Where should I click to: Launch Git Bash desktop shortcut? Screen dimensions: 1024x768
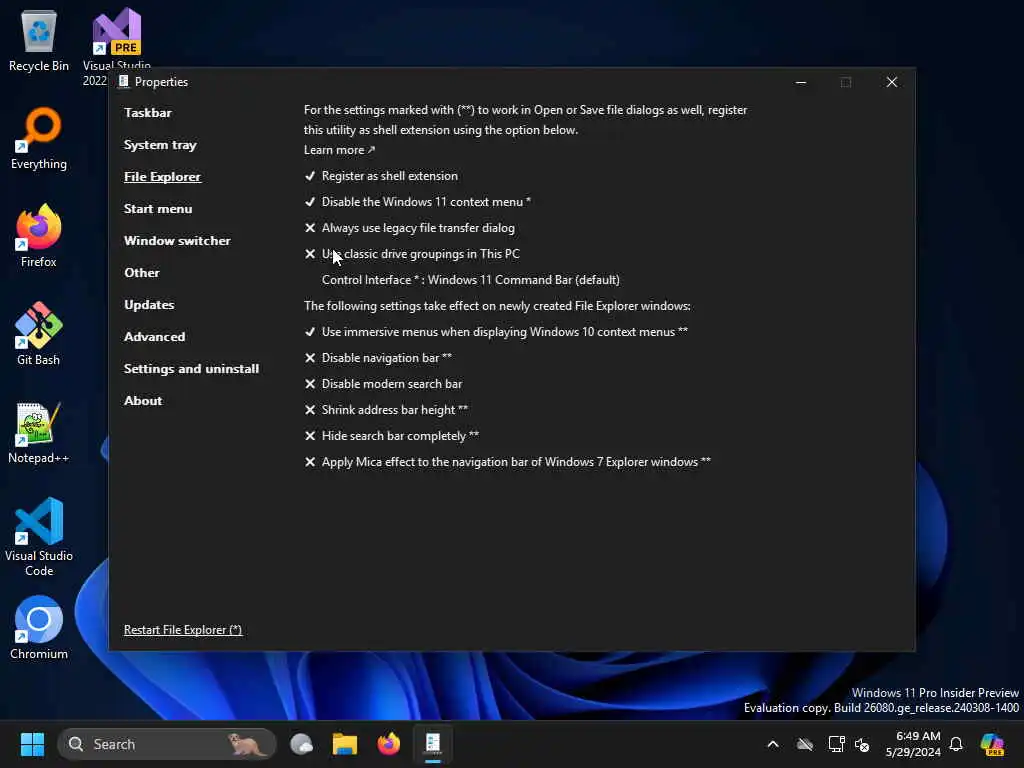pyautogui.click(x=39, y=334)
